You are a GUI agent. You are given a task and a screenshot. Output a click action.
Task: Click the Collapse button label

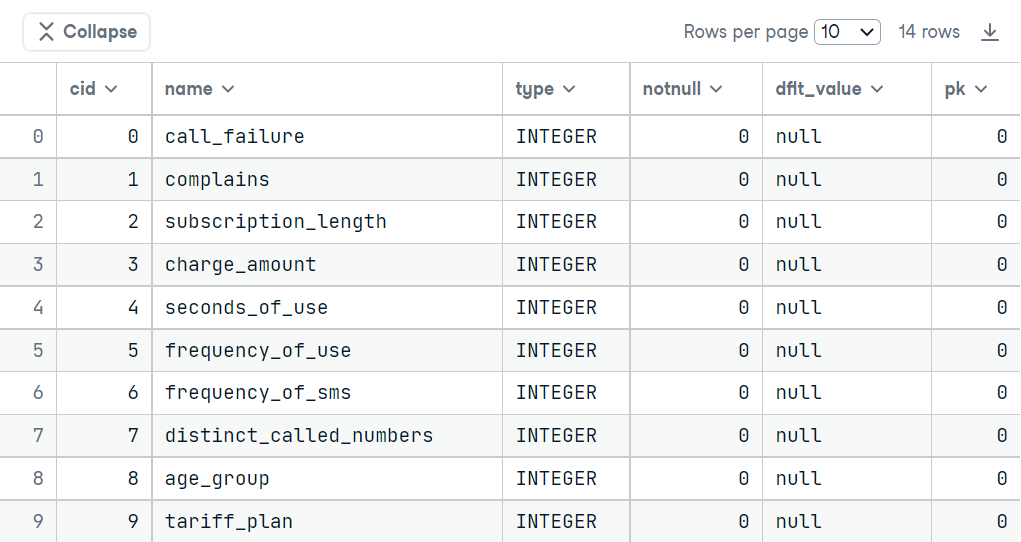100,32
